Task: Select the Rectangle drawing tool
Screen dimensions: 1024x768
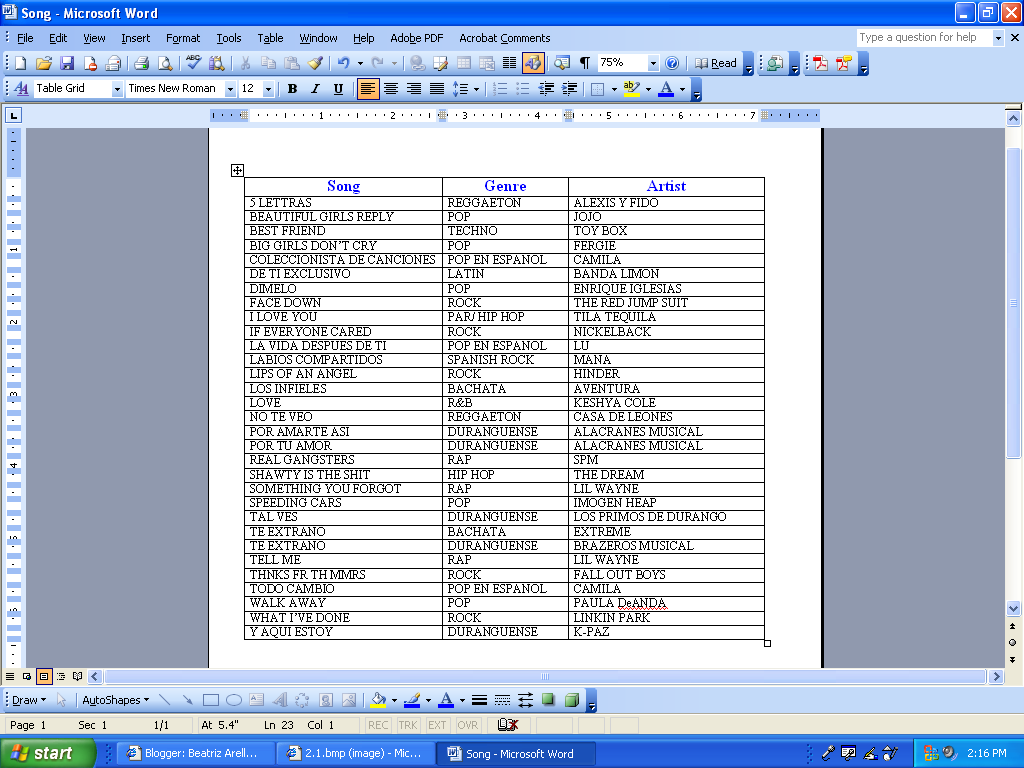Action: pyautogui.click(x=210, y=700)
